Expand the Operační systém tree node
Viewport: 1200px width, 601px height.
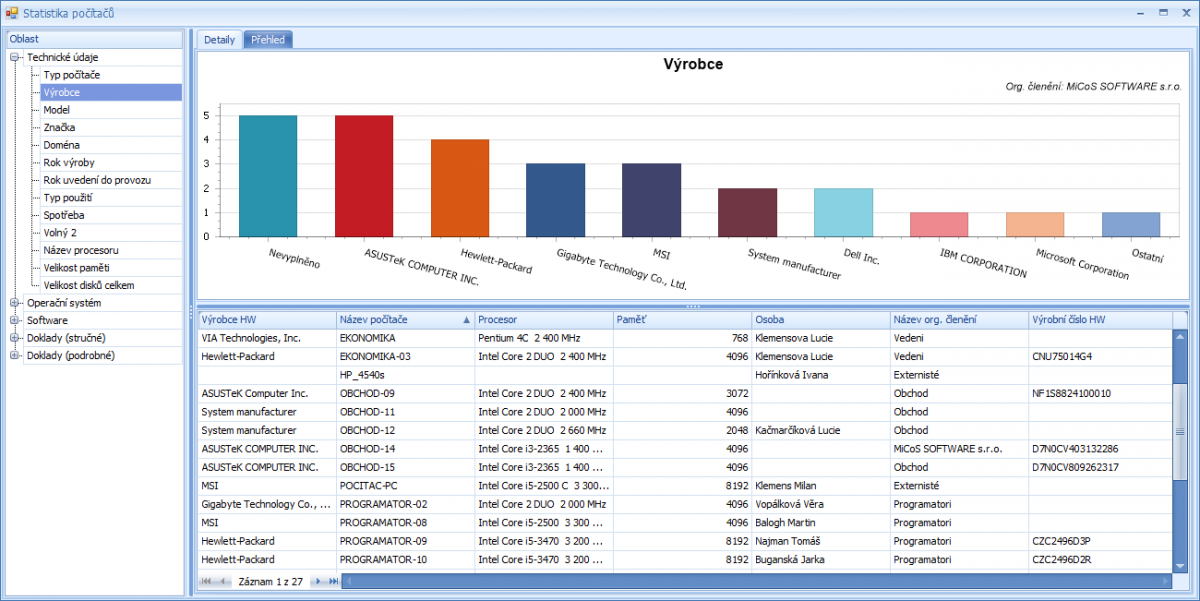pyautogui.click(x=15, y=303)
